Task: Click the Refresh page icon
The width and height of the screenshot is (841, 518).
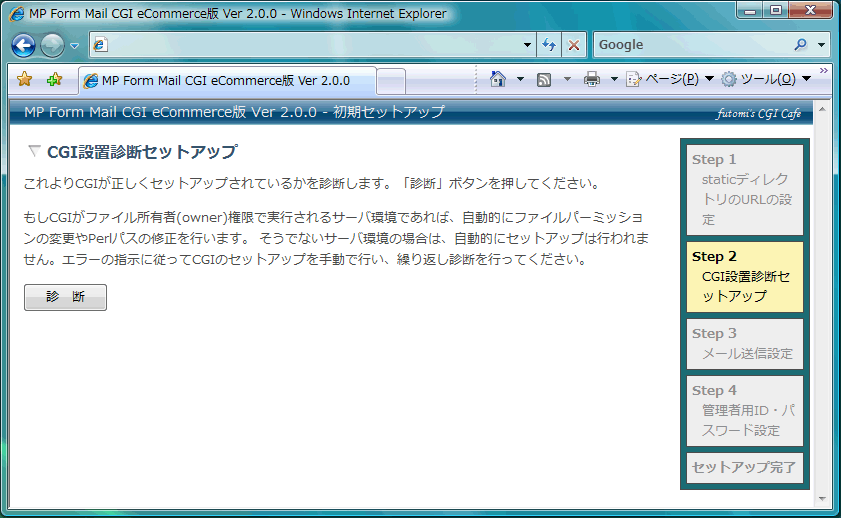Action: (549, 45)
